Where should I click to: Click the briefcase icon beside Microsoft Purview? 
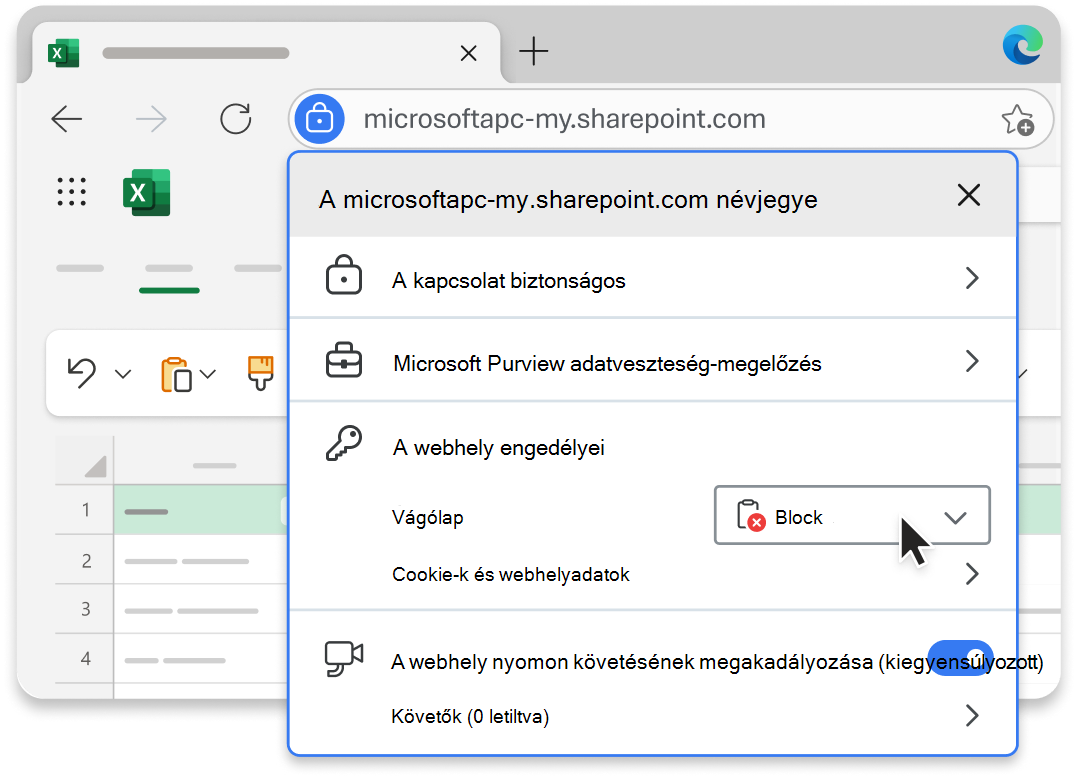[343, 360]
